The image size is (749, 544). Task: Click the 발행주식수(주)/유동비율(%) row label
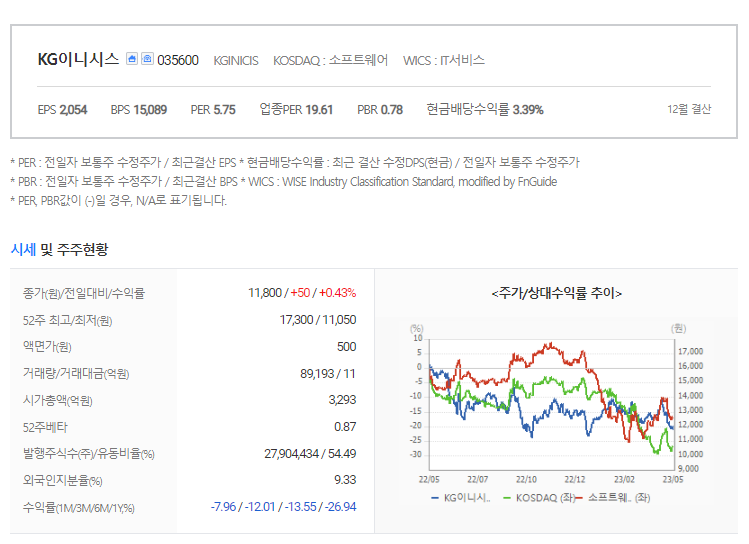click(x=89, y=454)
